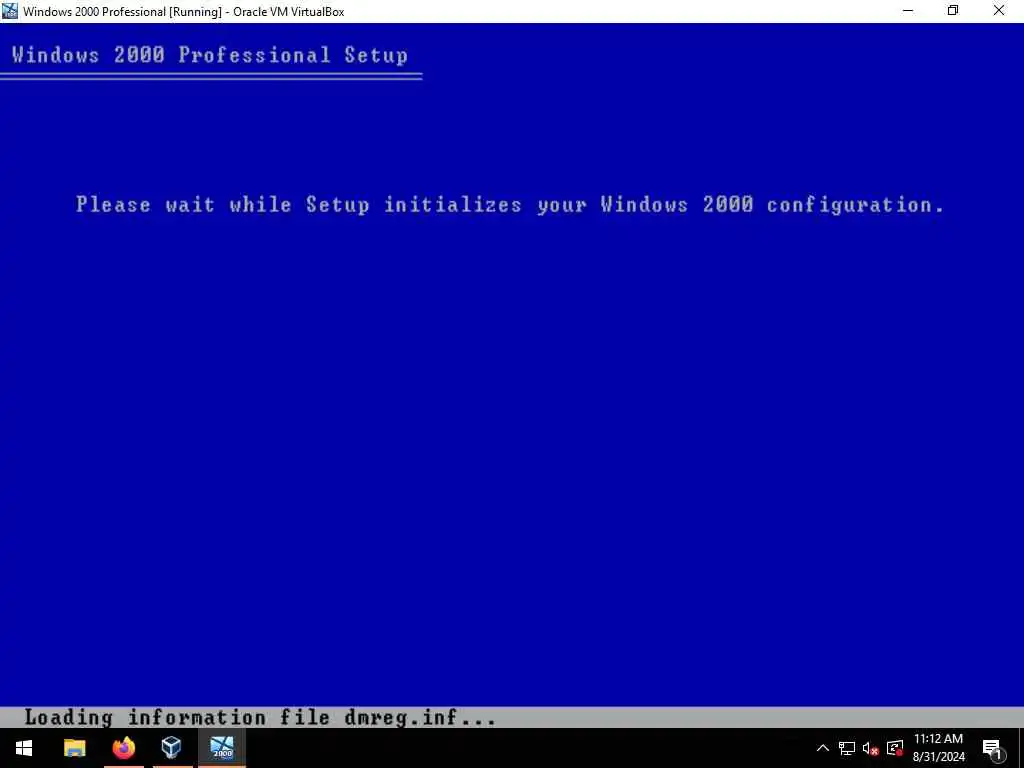Show hidden system tray icons
The height and width of the screenshot is (768, 1024).
823,748
